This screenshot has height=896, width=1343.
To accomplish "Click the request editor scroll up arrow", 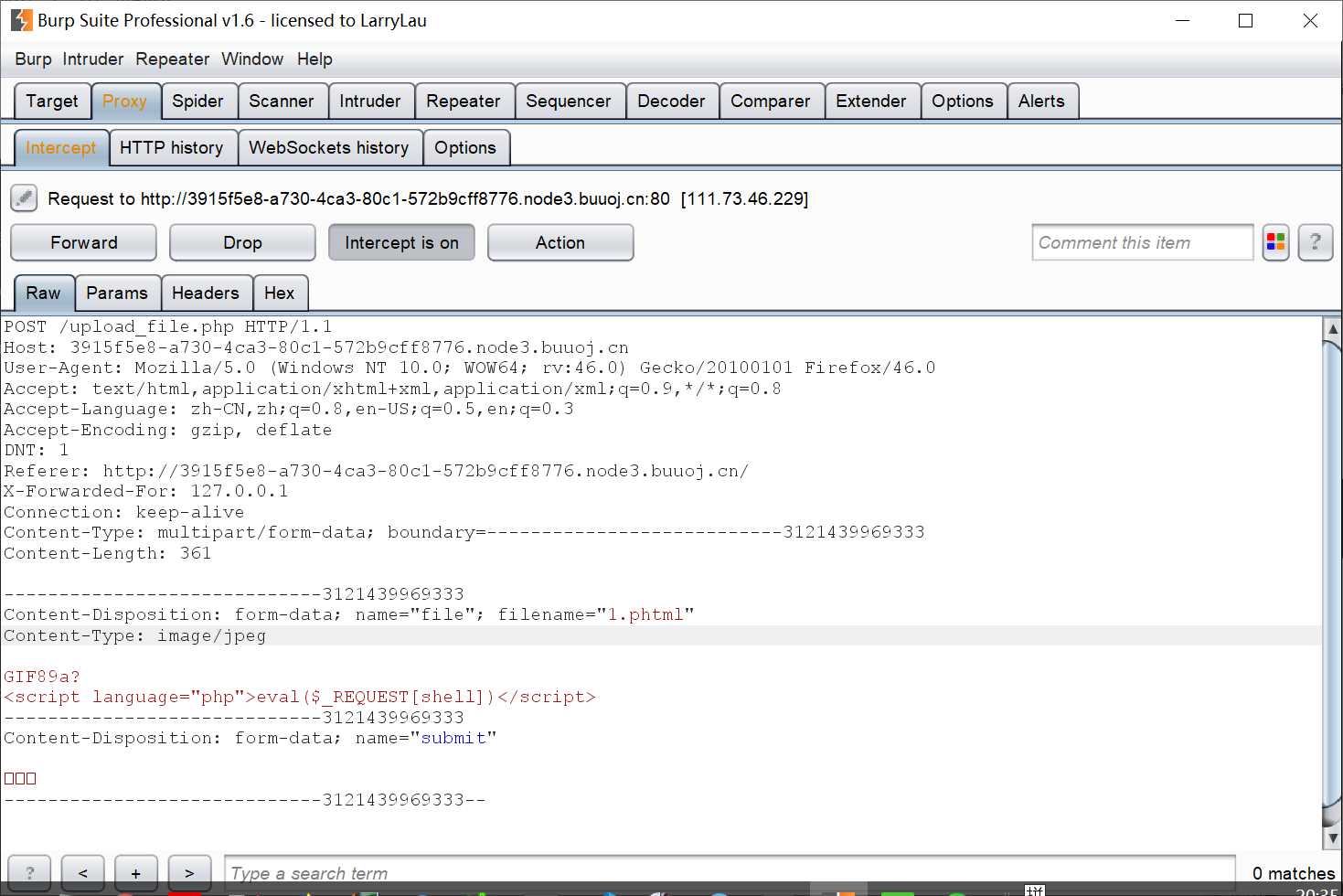I will (1333, 328).
